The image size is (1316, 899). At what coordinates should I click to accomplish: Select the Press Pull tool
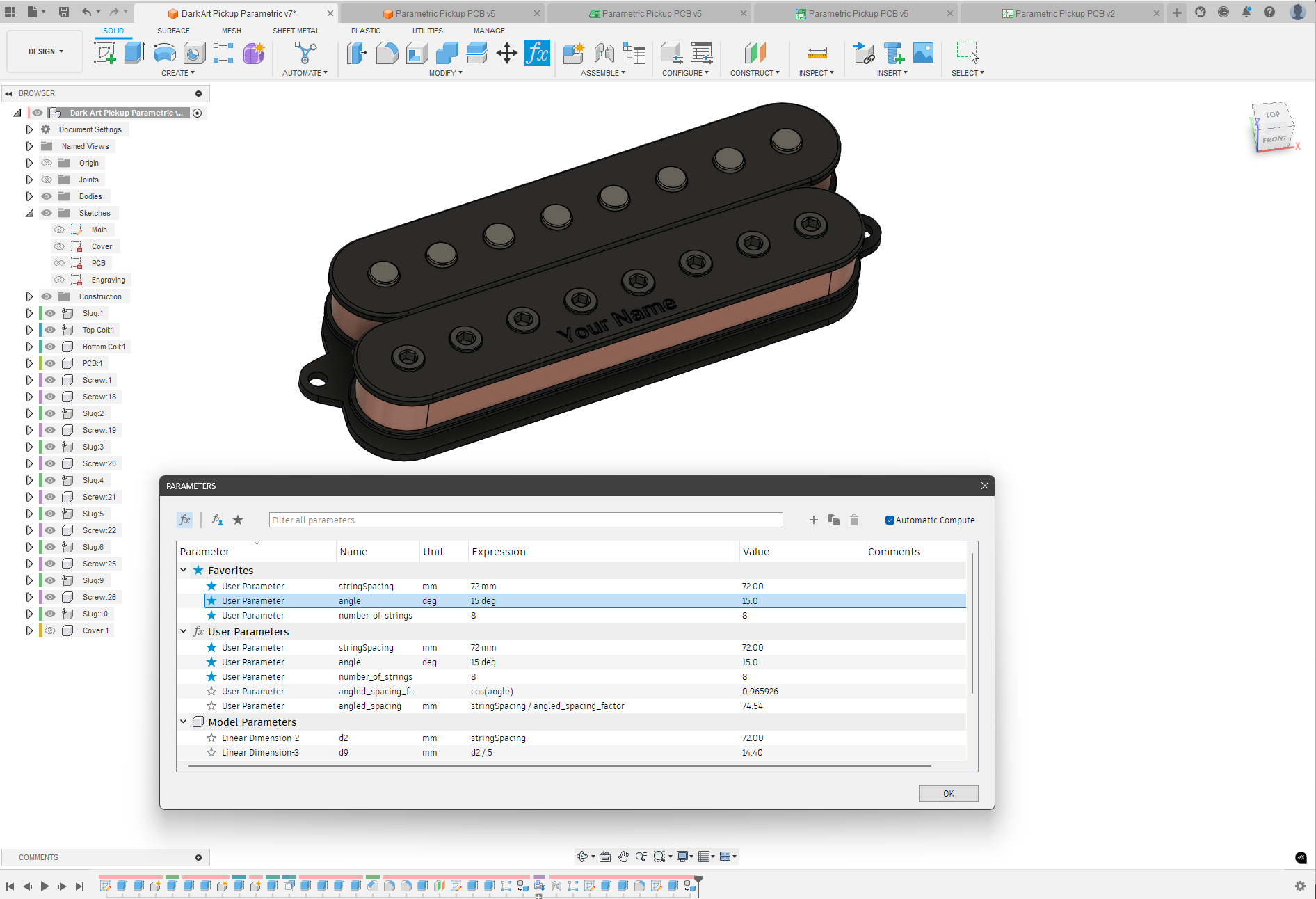point(357,53)
